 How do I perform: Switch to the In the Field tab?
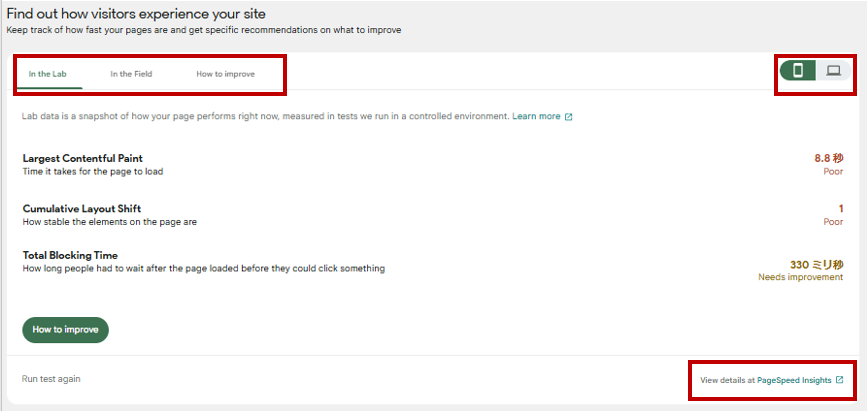pos(132,74)
